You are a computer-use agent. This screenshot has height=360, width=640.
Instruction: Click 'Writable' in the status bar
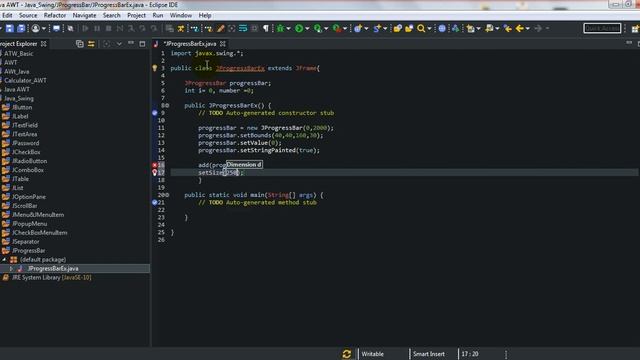(372, 354)
